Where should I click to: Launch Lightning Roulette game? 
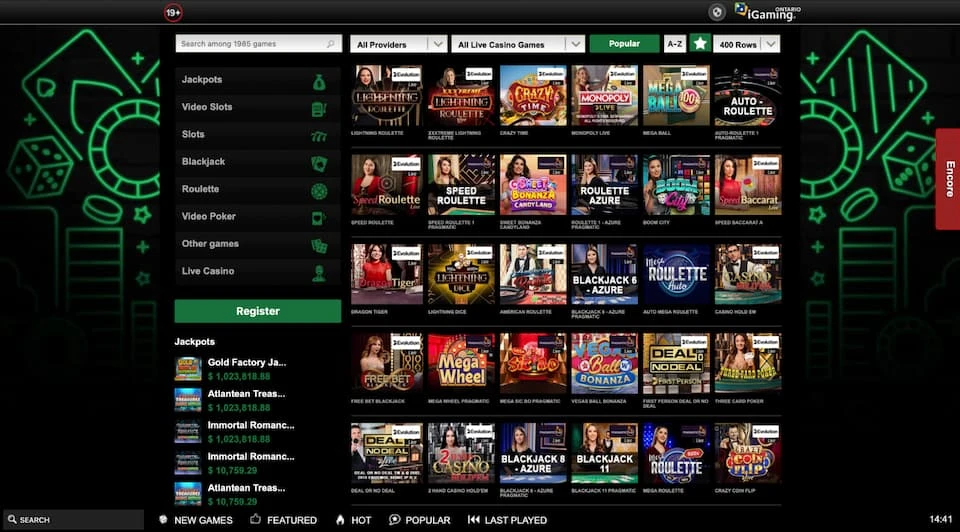click(x=387, y=96)
